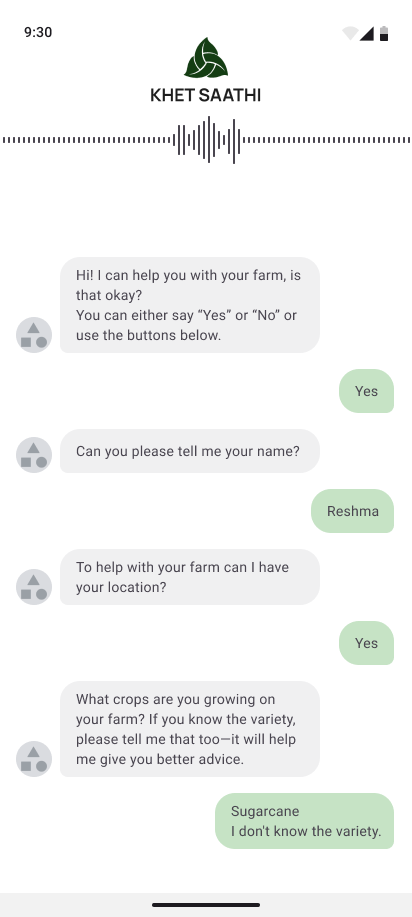Tap the bot avatar beside the greeting message

coord(34,335)
